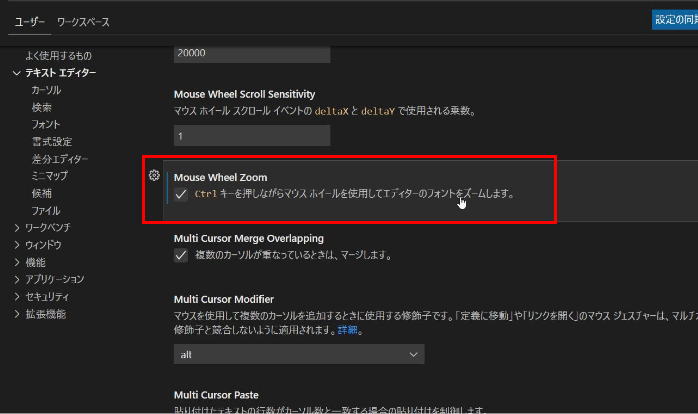Select ミニマップ in settings tree
The width and height of the screenshot is (698, 414).
[49, 176]
